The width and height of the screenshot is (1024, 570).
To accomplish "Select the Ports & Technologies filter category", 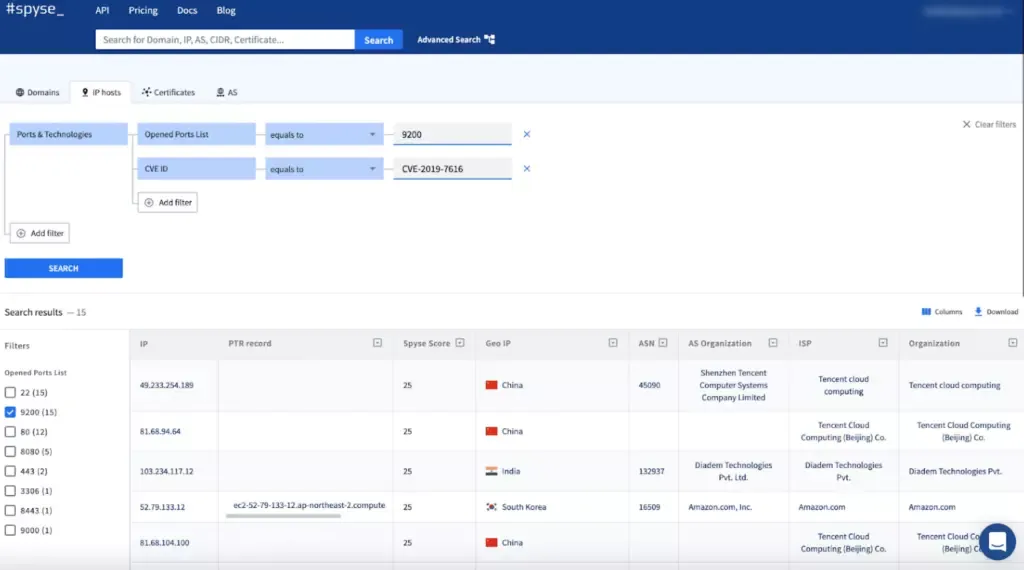I will coord(69,135).
